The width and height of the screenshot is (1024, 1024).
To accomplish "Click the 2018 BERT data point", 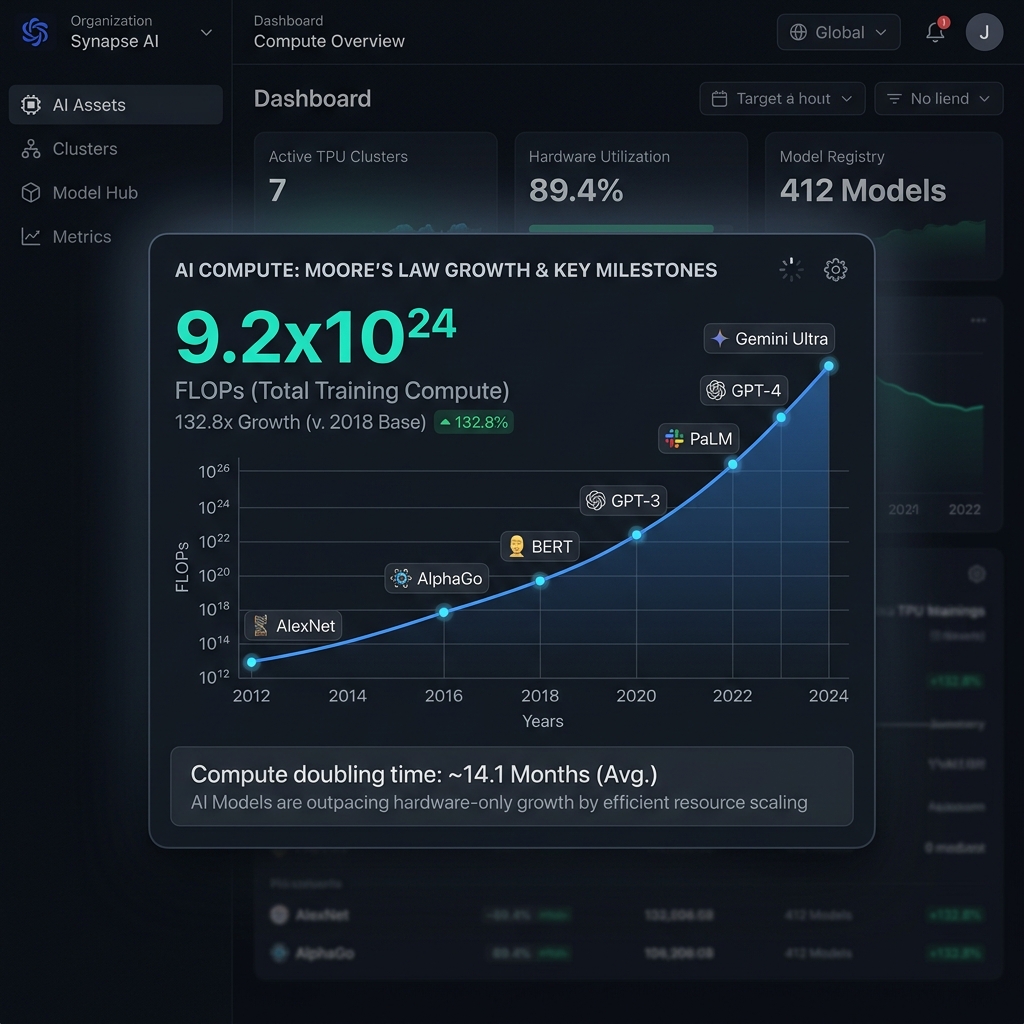I will 540,581.
